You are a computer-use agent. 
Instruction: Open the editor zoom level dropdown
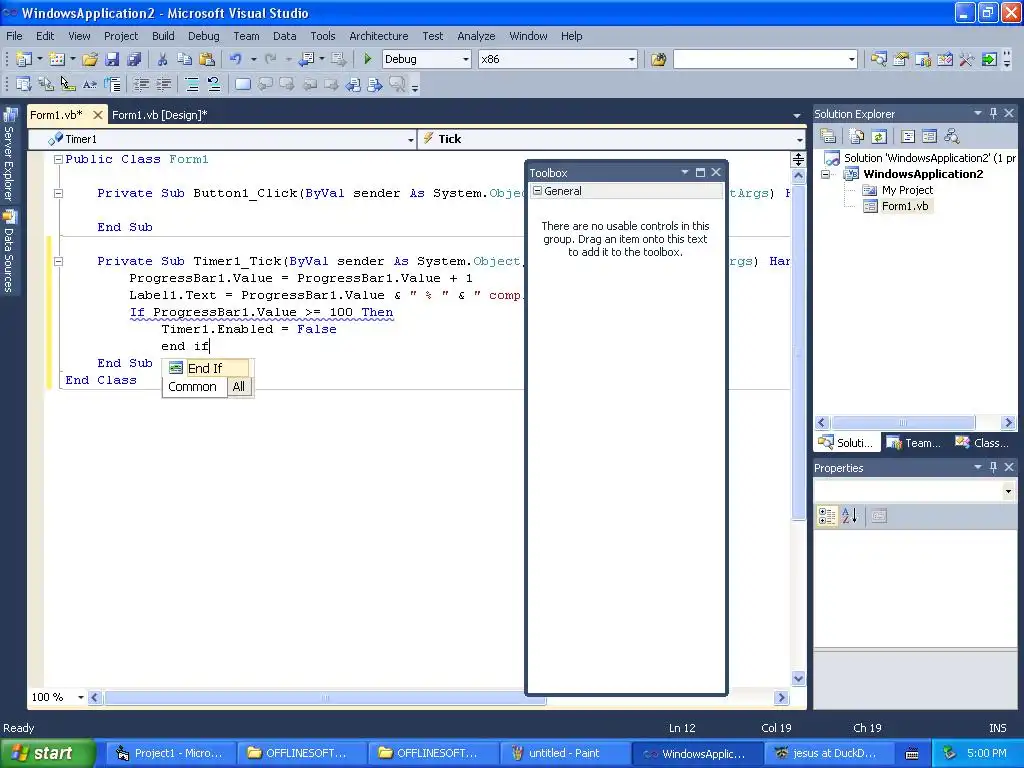tap(81, 697)
